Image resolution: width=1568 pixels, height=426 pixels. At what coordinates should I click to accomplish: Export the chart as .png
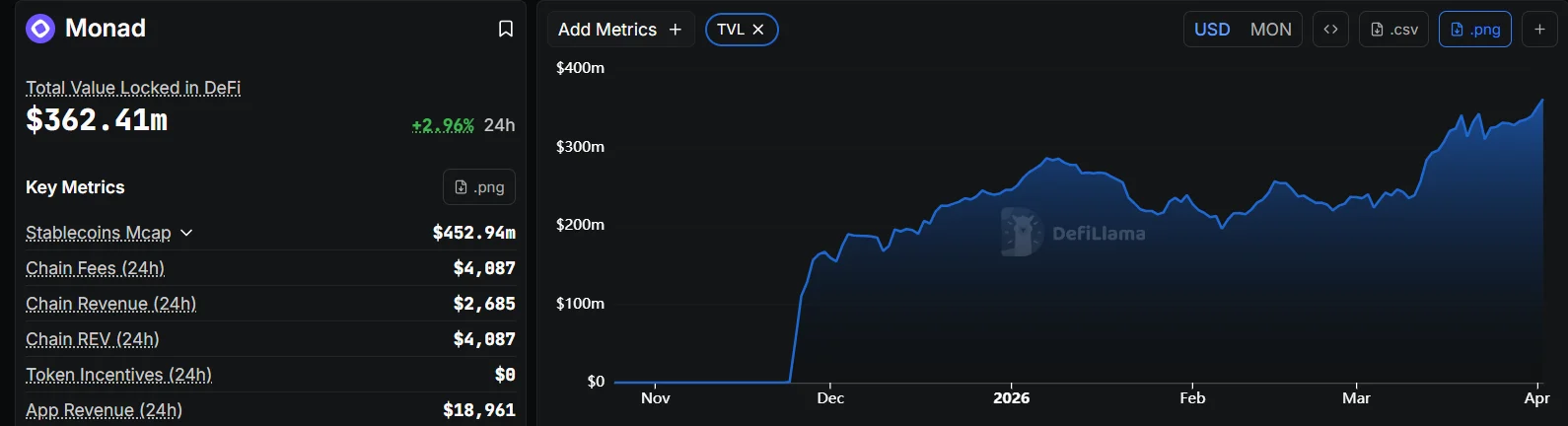[x=1474, y=30]
